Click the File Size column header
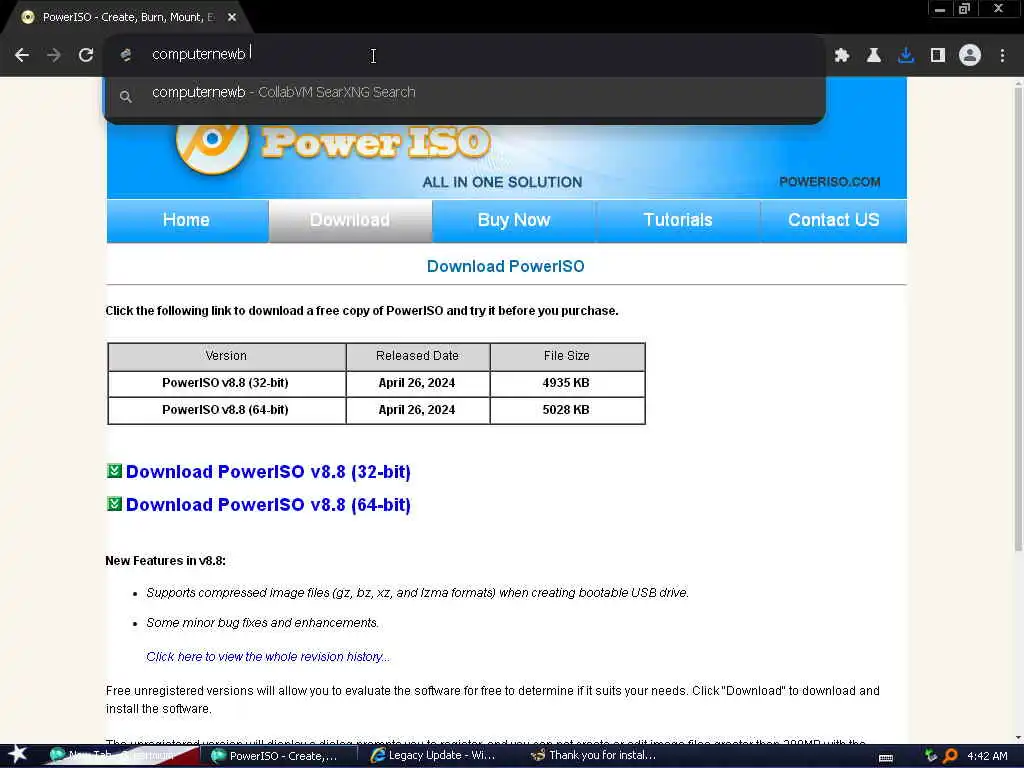1024x768 pixels. 567,356
